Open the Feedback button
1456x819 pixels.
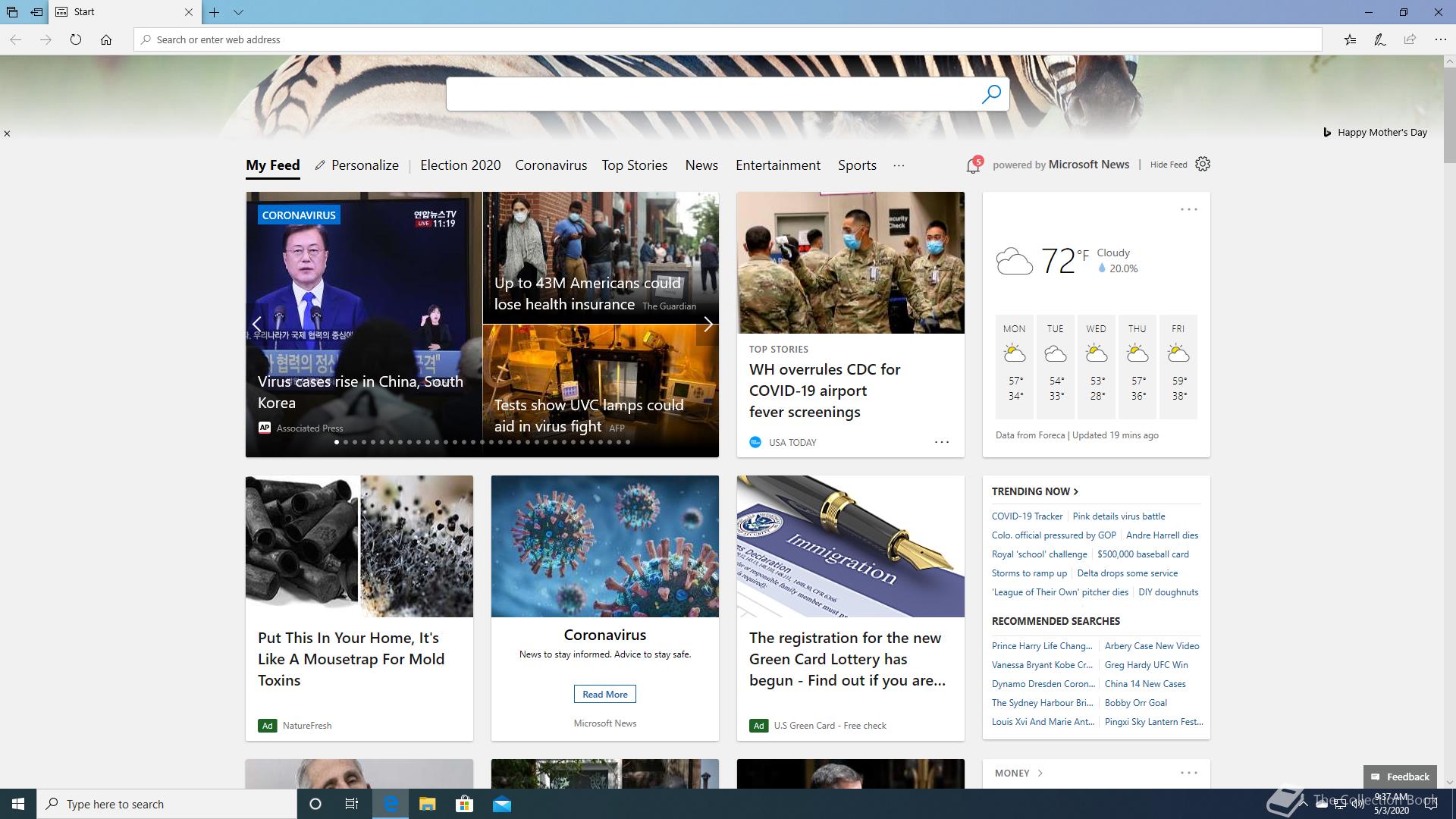pos(1400,777)
